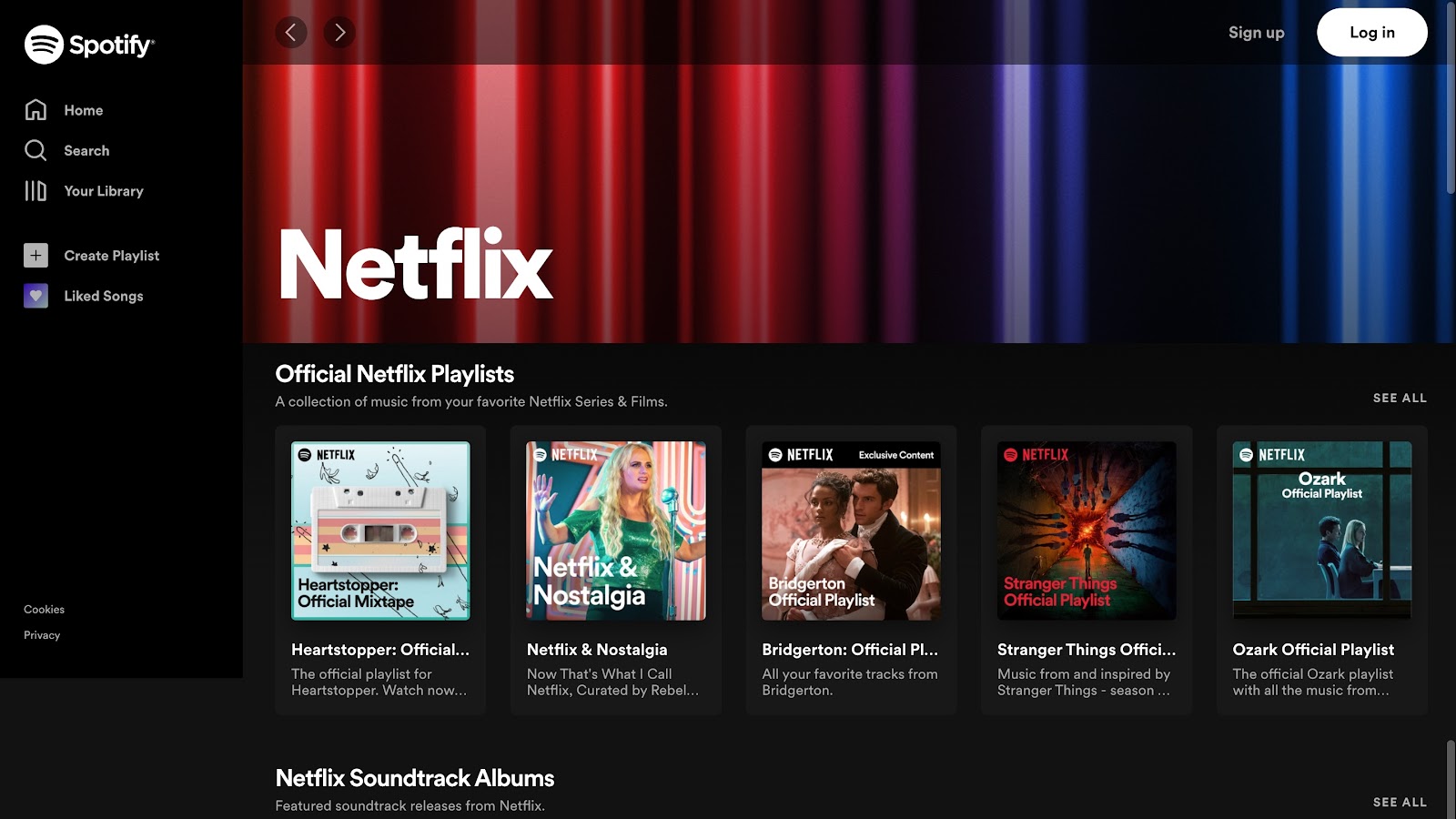Click the page vertical scrollbar thumb
Image resolution: width=1456 pixels, height=819 pixels.
point(1451,97)
